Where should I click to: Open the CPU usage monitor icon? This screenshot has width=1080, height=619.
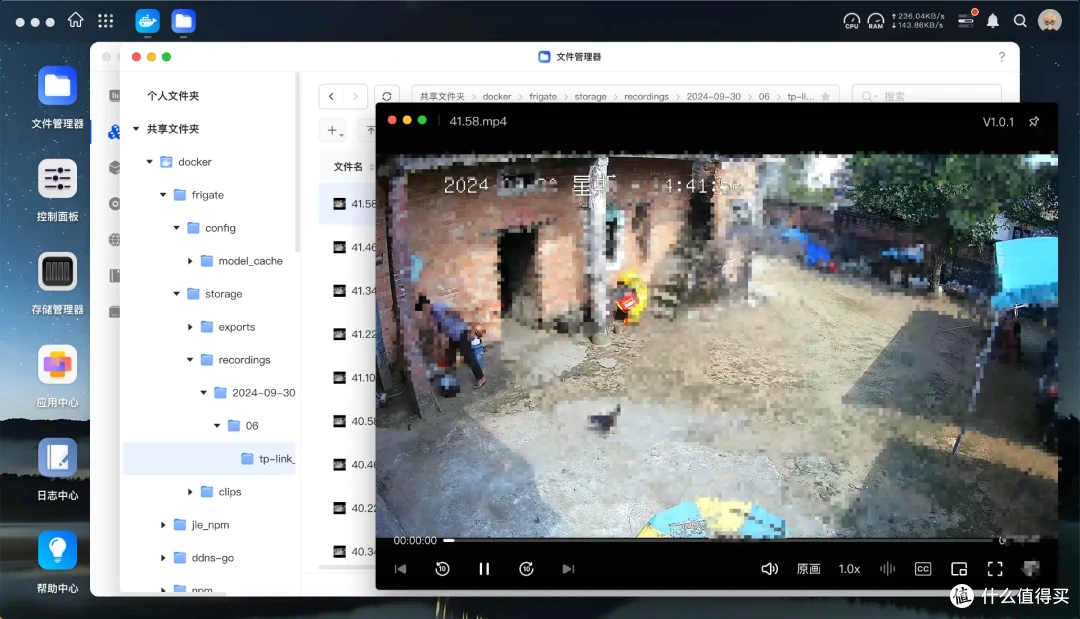coord(852,21)
